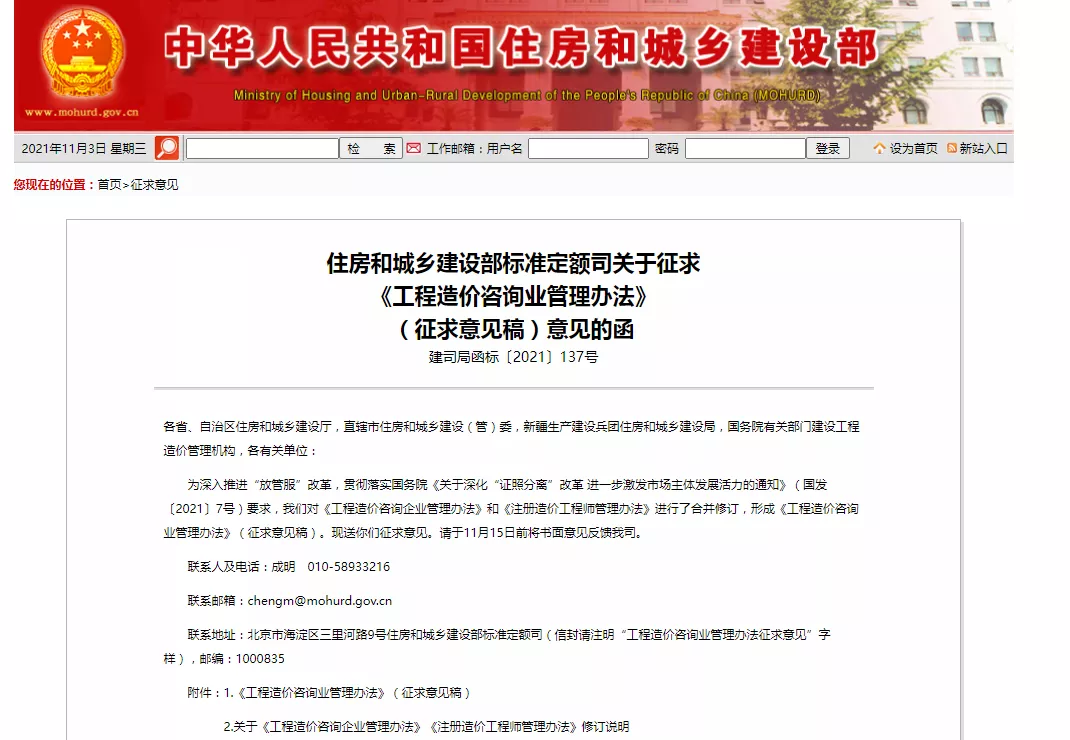Screen dimensions: 1070x740
Task: Click the national emblem logo
Action: click(83, 53)
